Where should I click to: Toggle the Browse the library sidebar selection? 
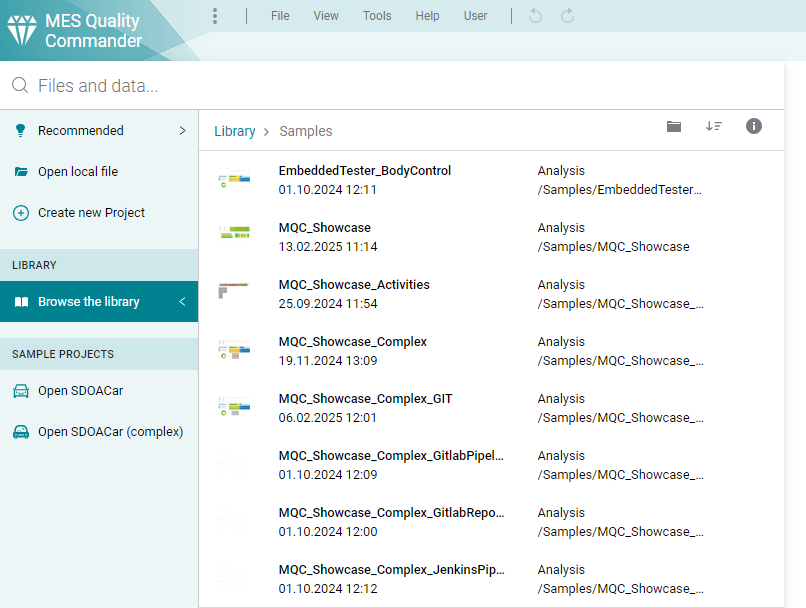(90, 301)
